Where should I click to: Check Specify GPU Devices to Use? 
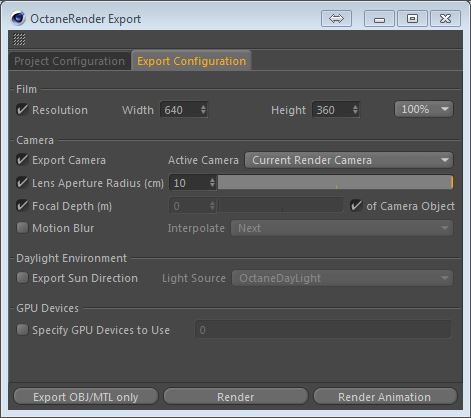pyautogui.click(x=22, y=330)
